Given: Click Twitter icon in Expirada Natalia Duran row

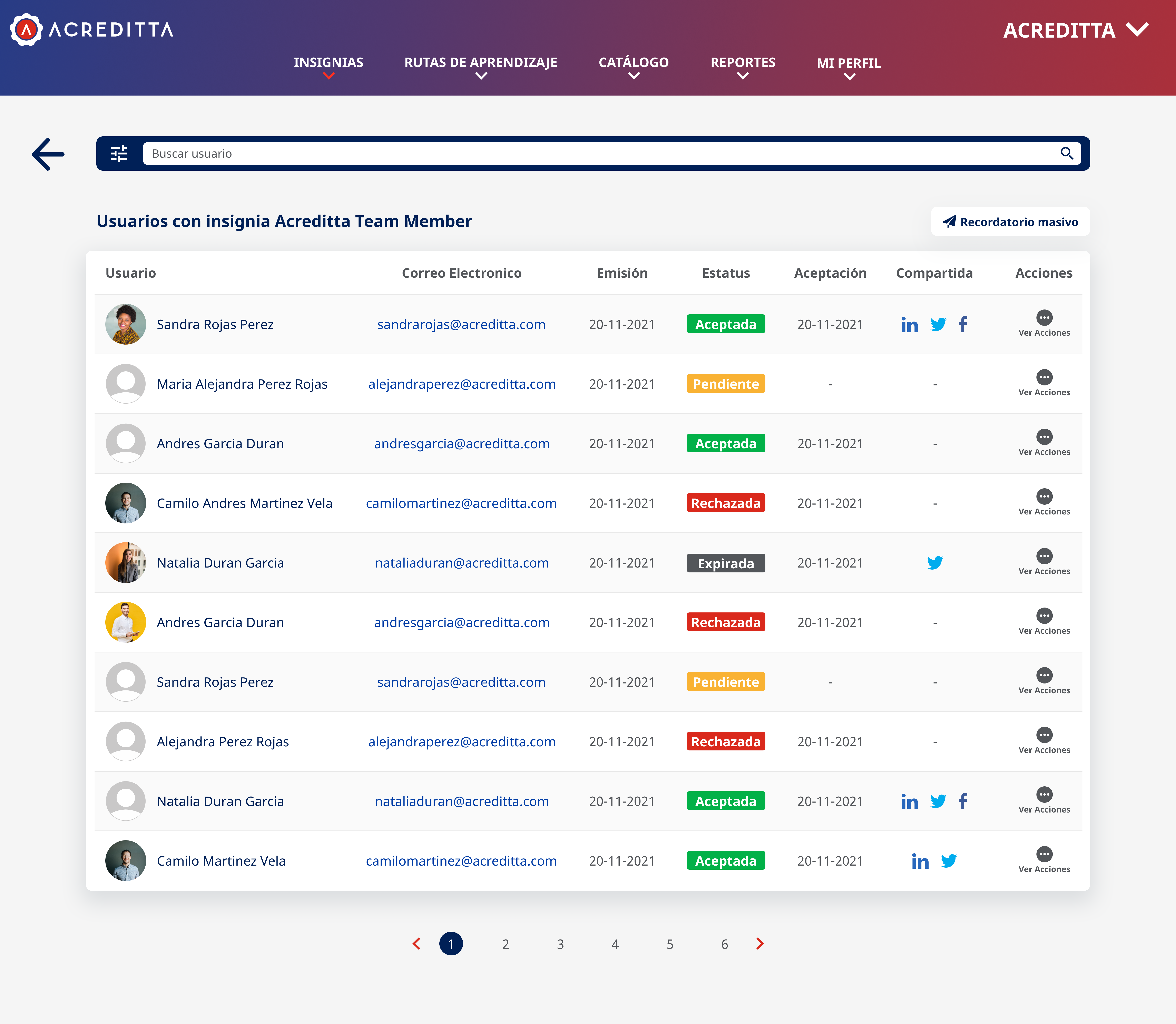Looking at the screenshot, I should coord(935,563).
